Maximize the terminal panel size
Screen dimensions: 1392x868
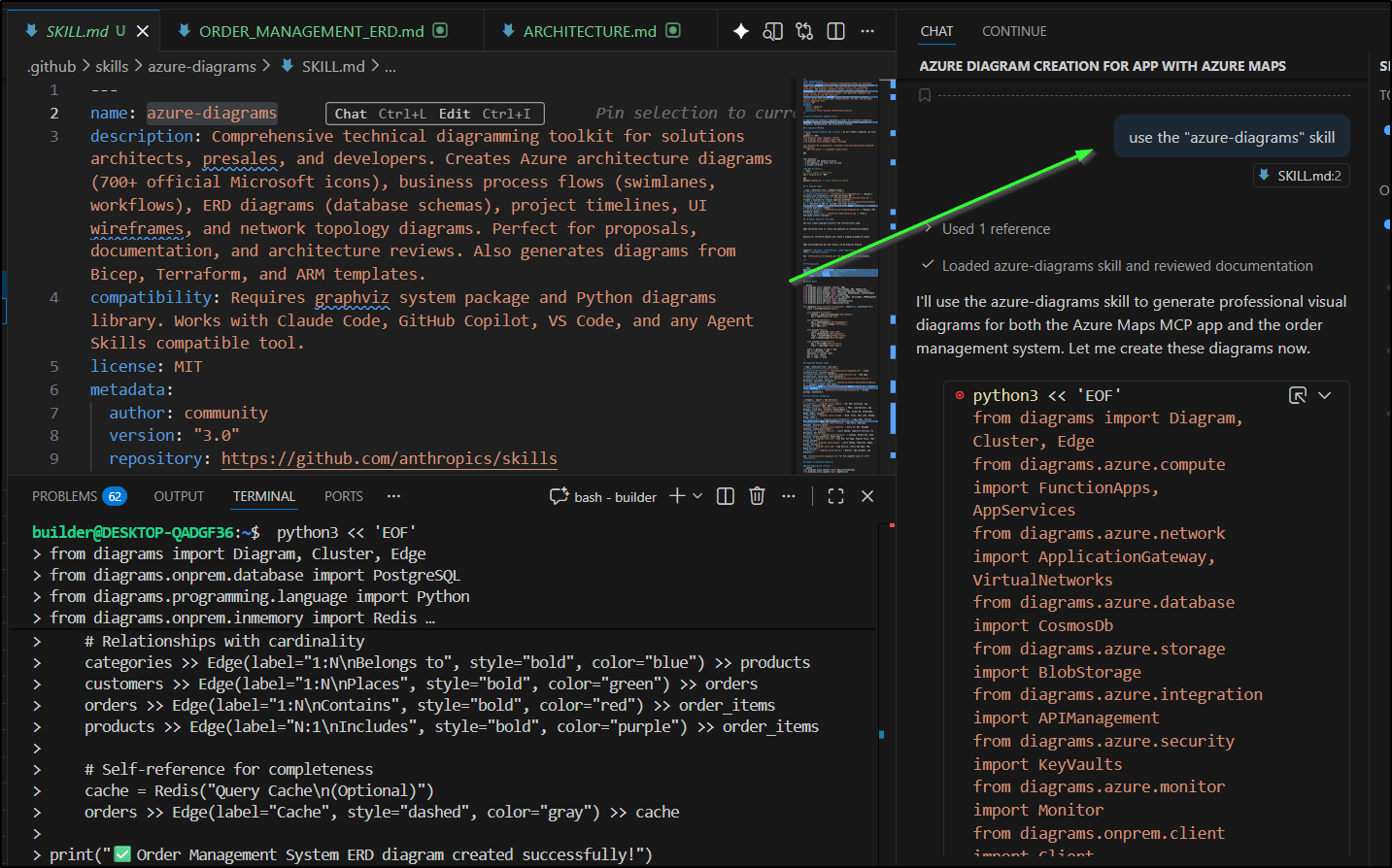(x=835, y=496)
